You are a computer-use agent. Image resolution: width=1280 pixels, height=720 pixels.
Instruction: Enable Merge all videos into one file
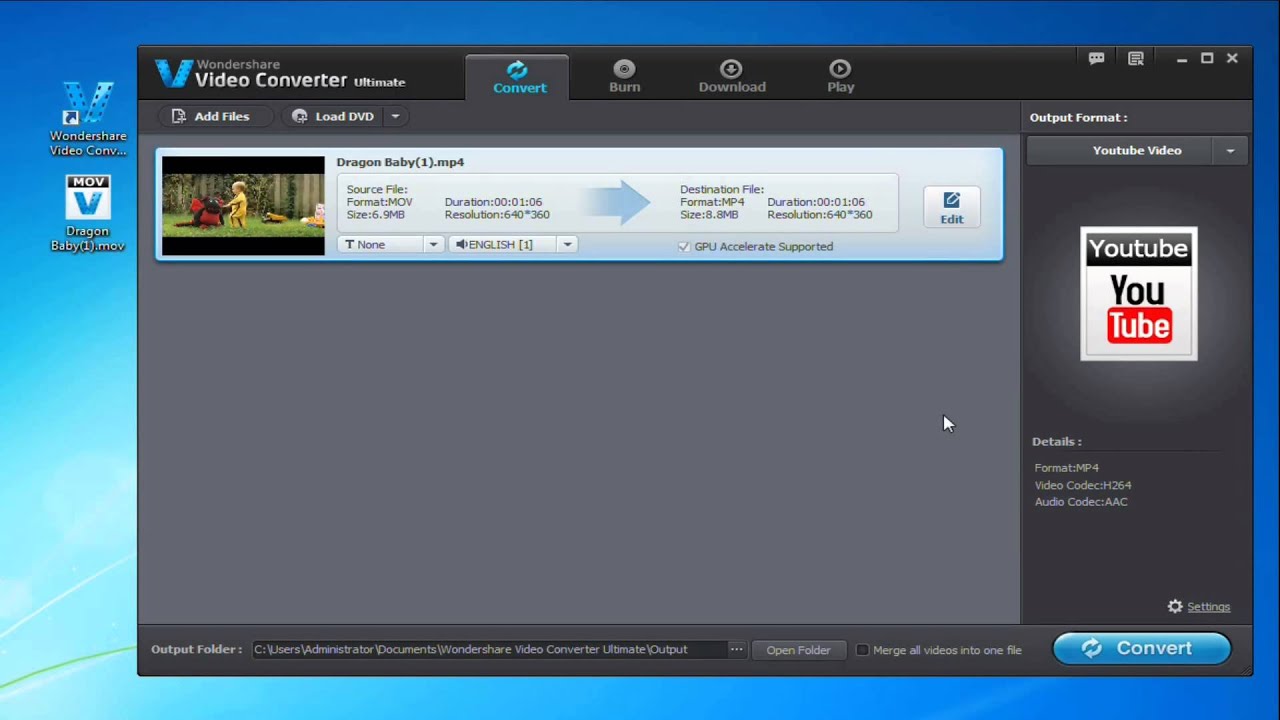click(x=862, y=650)
